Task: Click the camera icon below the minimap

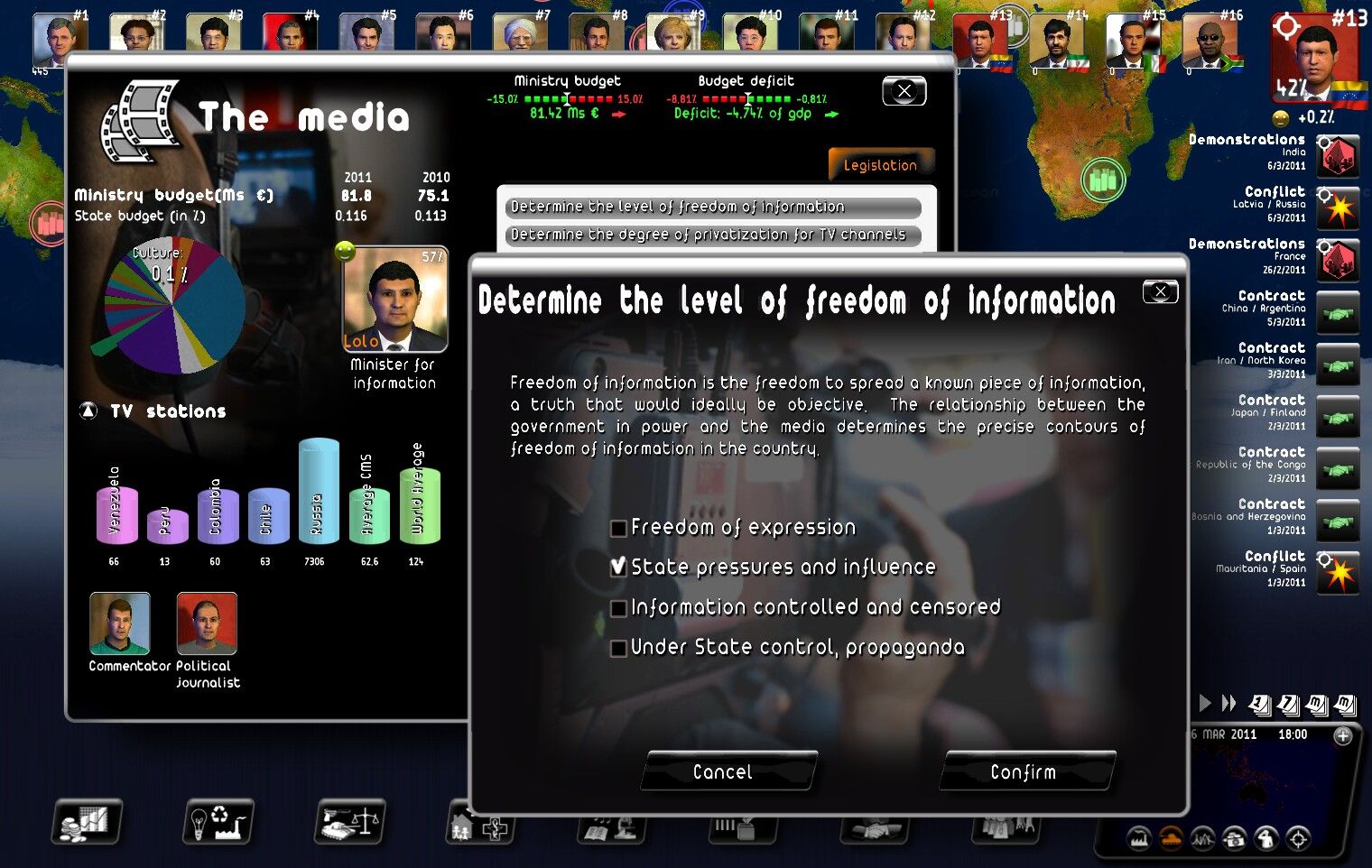Action: [1234, 839]
